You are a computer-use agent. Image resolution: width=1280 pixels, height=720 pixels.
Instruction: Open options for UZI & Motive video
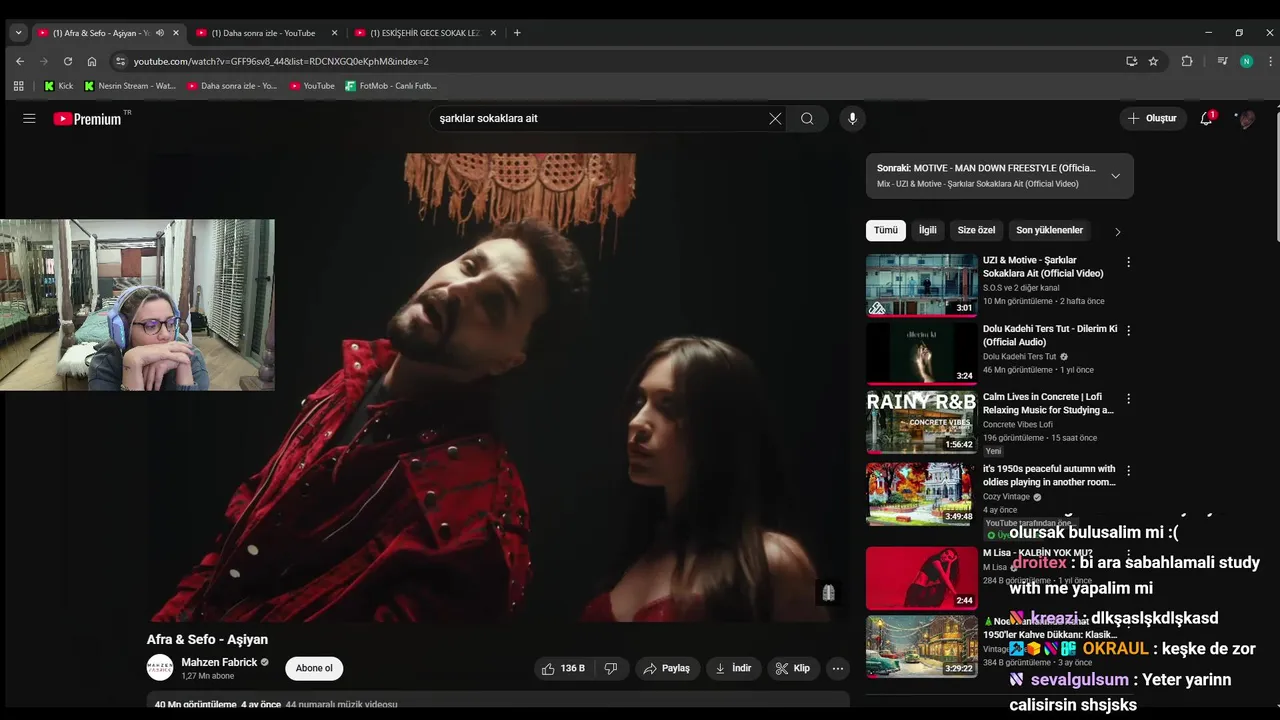tap(1129, 262)
